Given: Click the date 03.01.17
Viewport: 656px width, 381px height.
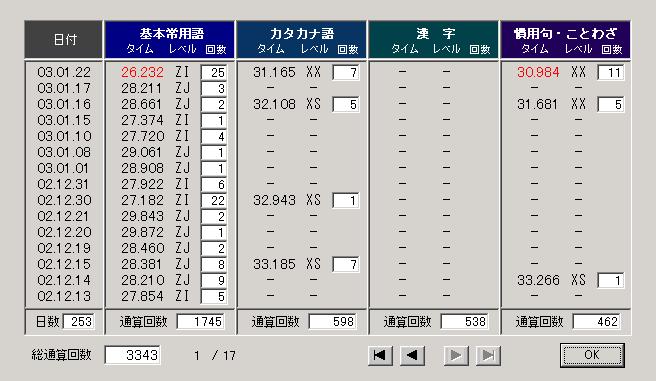Looking at the screenshot, I should tap(64, 88).
